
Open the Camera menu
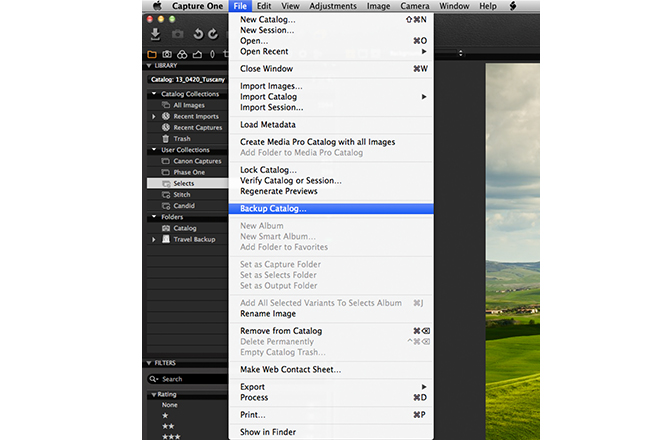click(415, 6)
